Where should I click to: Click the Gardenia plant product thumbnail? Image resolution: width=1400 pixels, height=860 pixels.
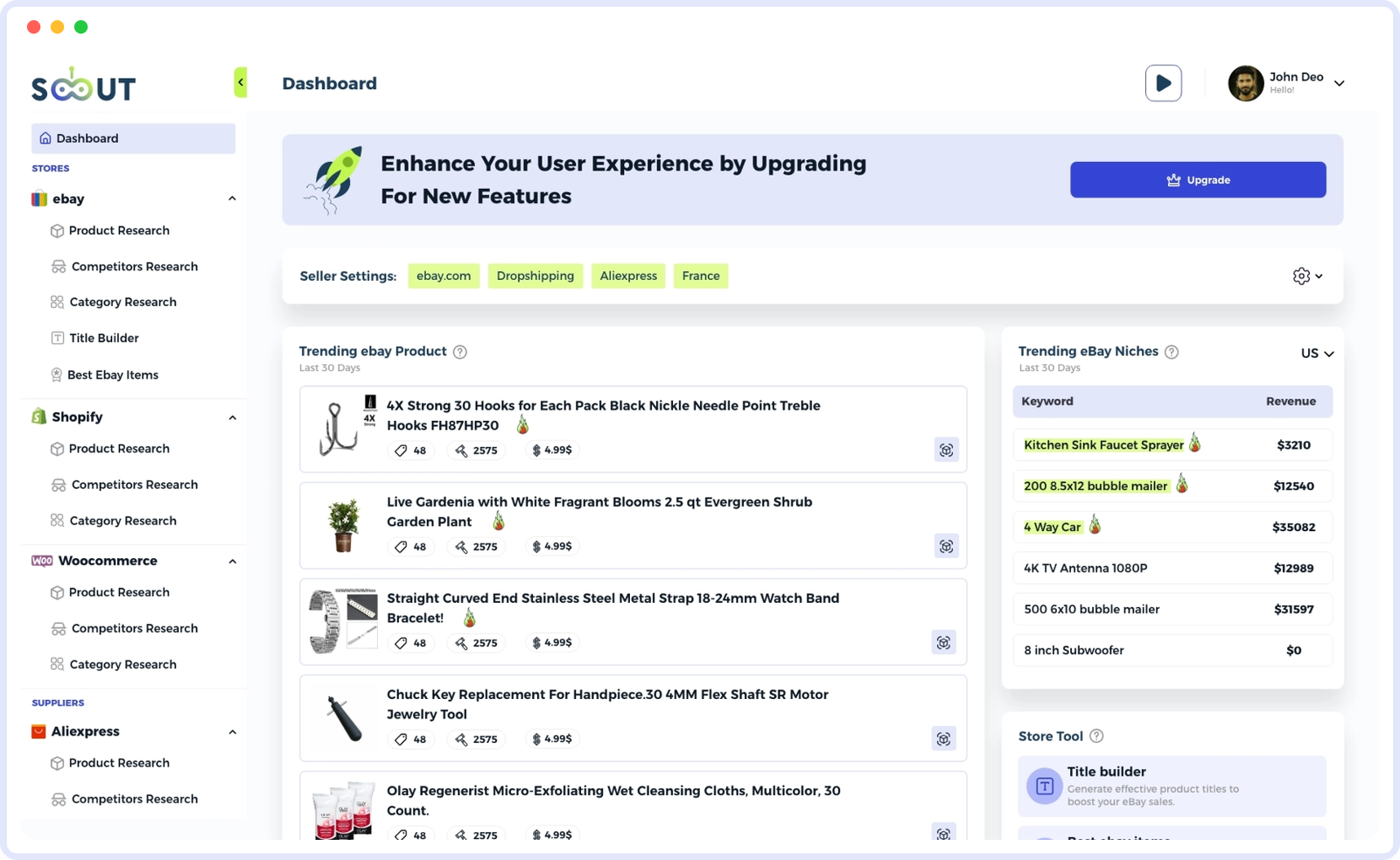pos(344,525)
